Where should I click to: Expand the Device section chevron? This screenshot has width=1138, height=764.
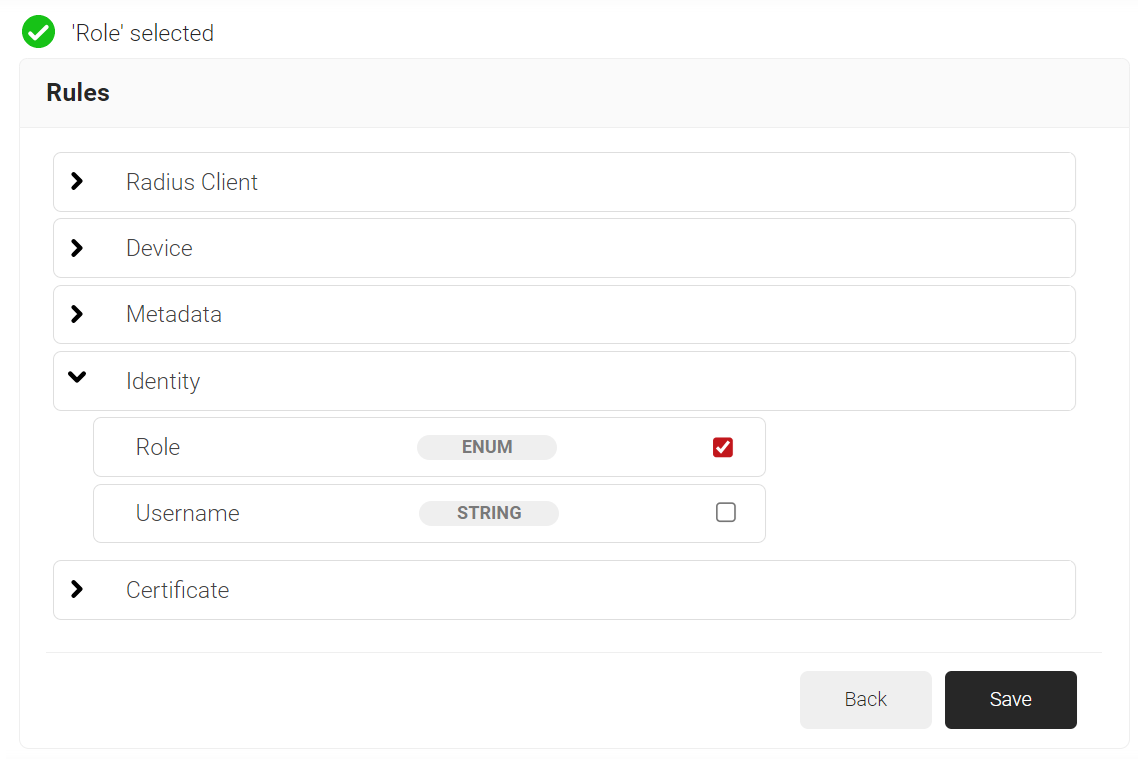pyautogui.click(x=77, y=248)
